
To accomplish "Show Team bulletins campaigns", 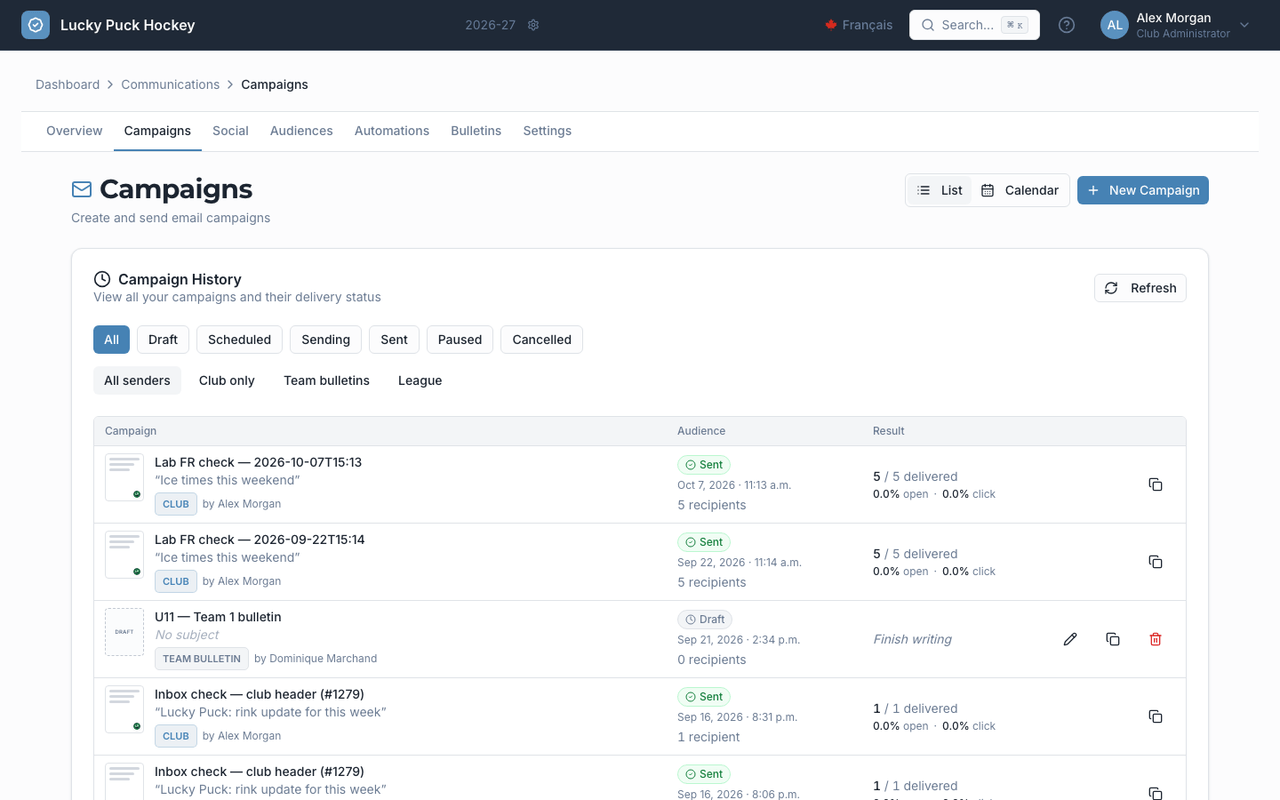I will [x=327, y=380].
